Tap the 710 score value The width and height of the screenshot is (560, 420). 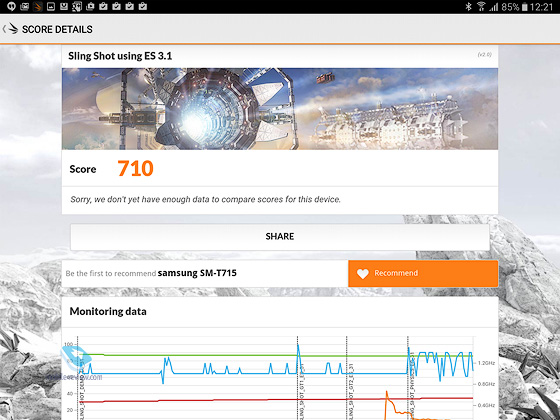point(135,169)
